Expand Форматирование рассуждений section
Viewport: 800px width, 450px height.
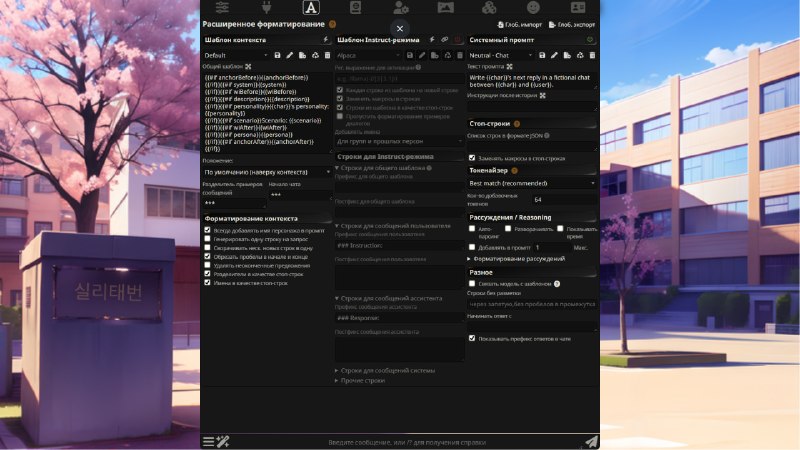tap(516, 259)
